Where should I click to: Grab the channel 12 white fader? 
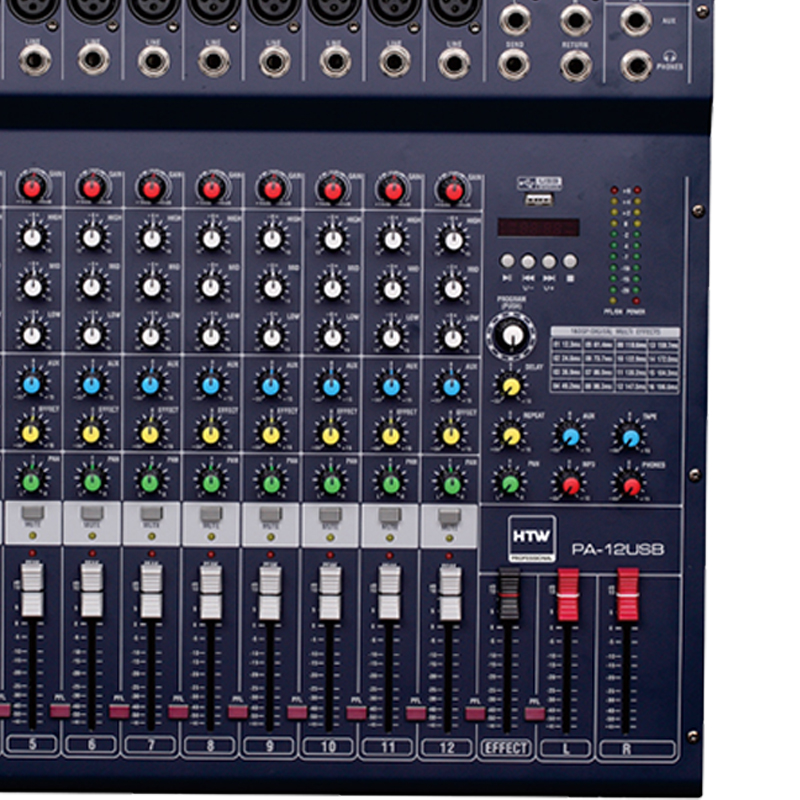click(x=450, y=593)
